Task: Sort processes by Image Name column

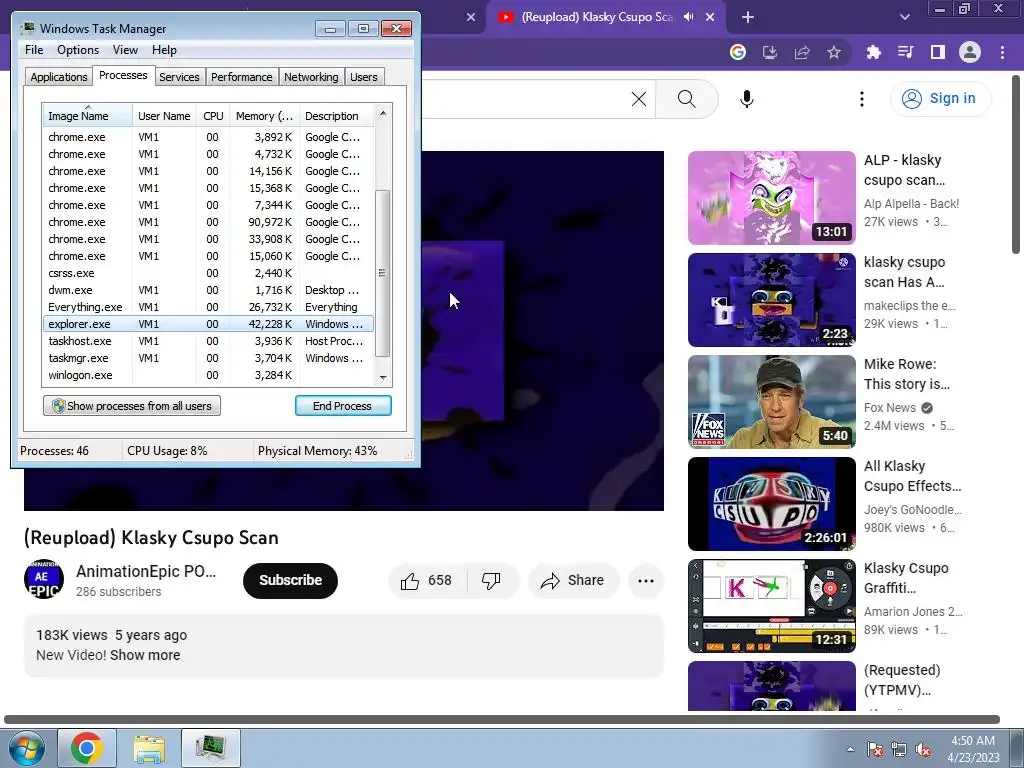Action: [x=87, y=116]
